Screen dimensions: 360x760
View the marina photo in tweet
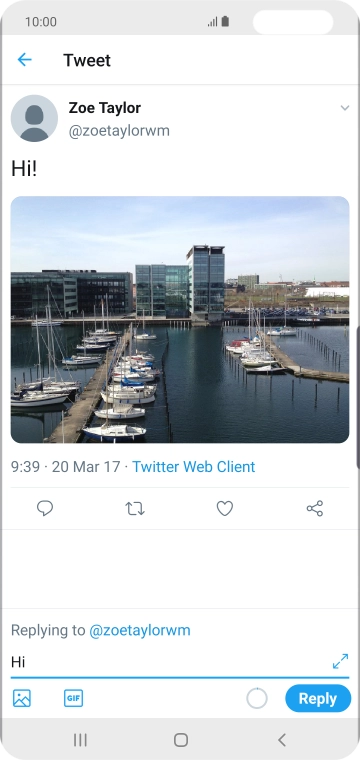coord(180,319)
